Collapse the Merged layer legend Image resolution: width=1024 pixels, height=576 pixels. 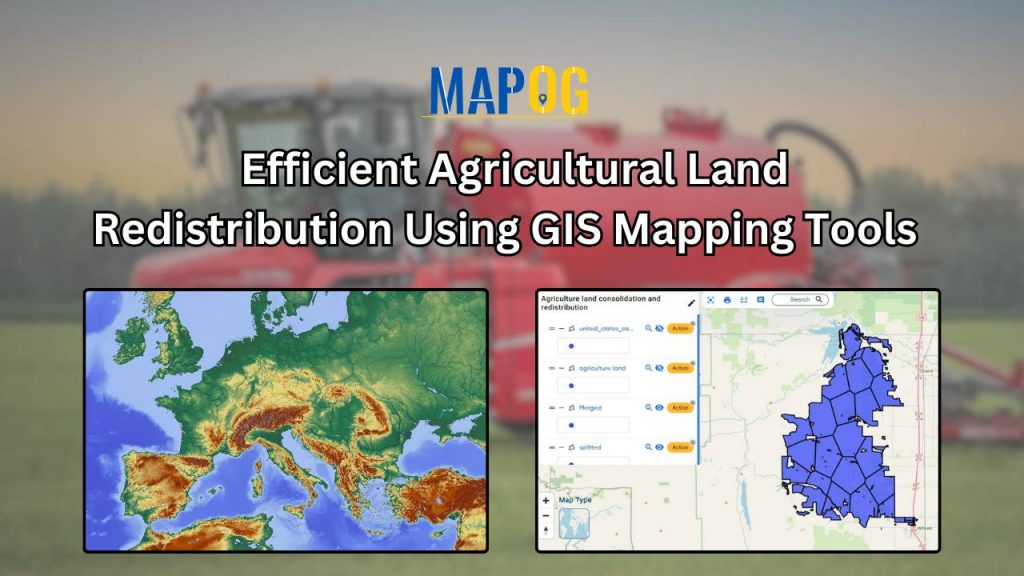[561, 408]
